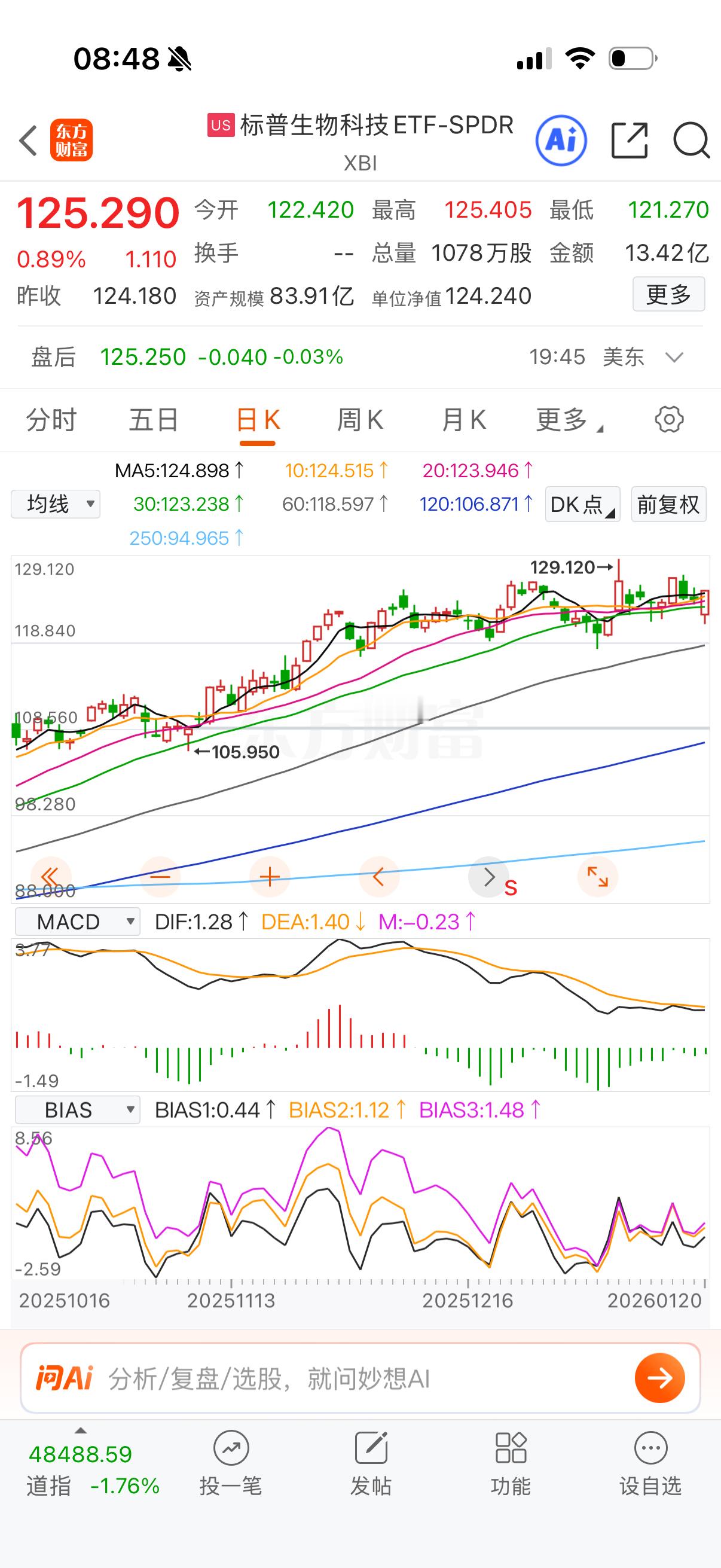Tap the back arrow icon
Screen dimensions: 721x1568
pos(29,141)
